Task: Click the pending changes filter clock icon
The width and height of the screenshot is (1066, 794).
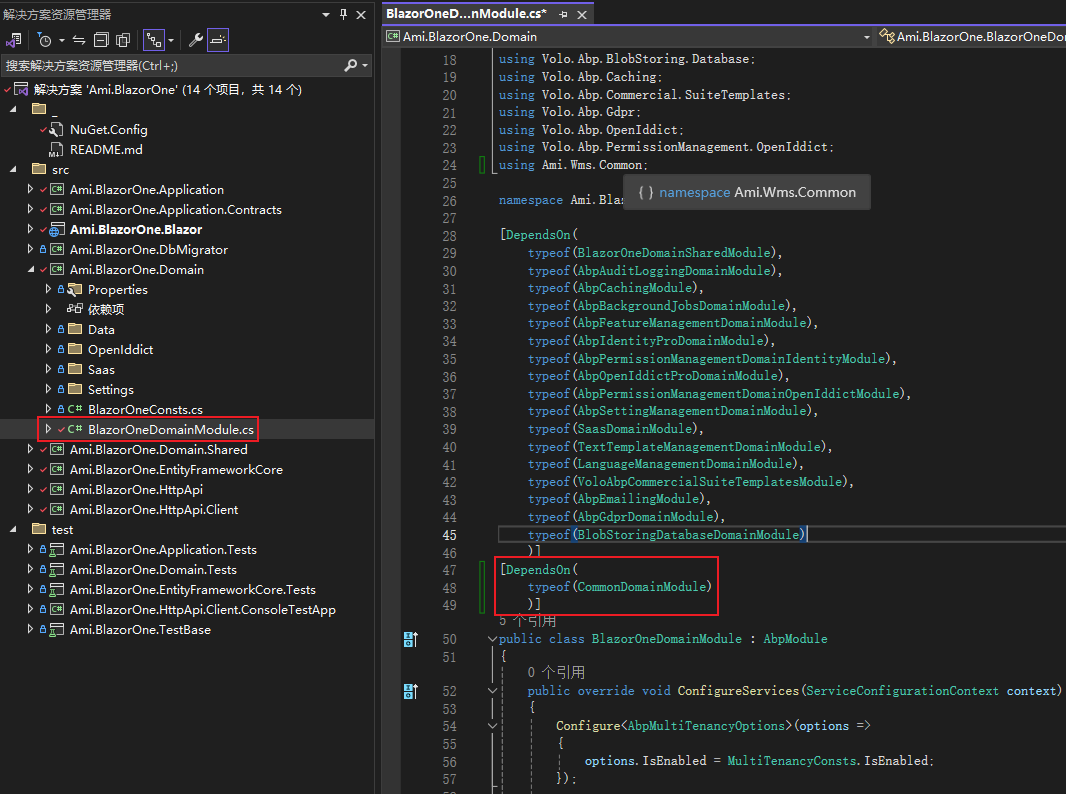Action: 45,40
